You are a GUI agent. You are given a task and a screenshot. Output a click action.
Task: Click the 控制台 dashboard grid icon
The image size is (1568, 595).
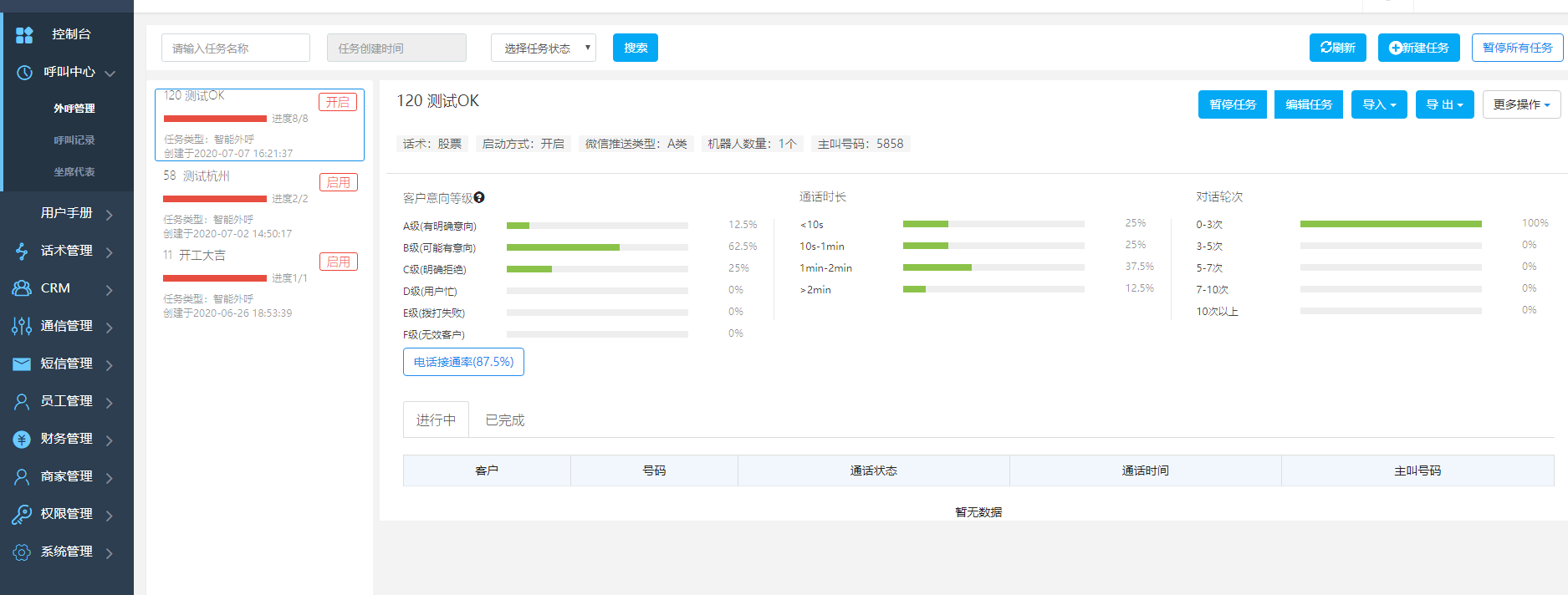24,34
